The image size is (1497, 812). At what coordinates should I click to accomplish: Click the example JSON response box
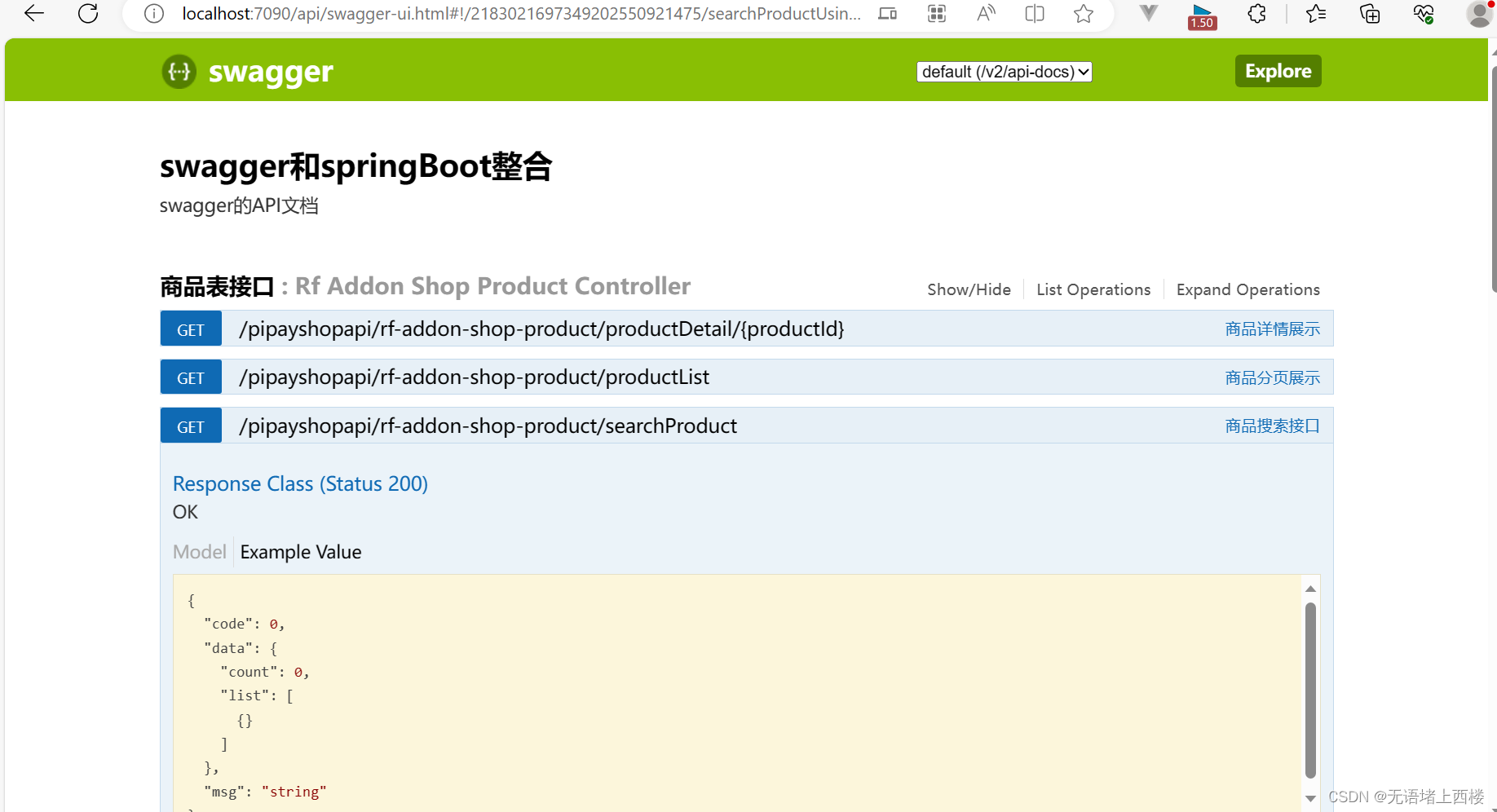[736, 693]
